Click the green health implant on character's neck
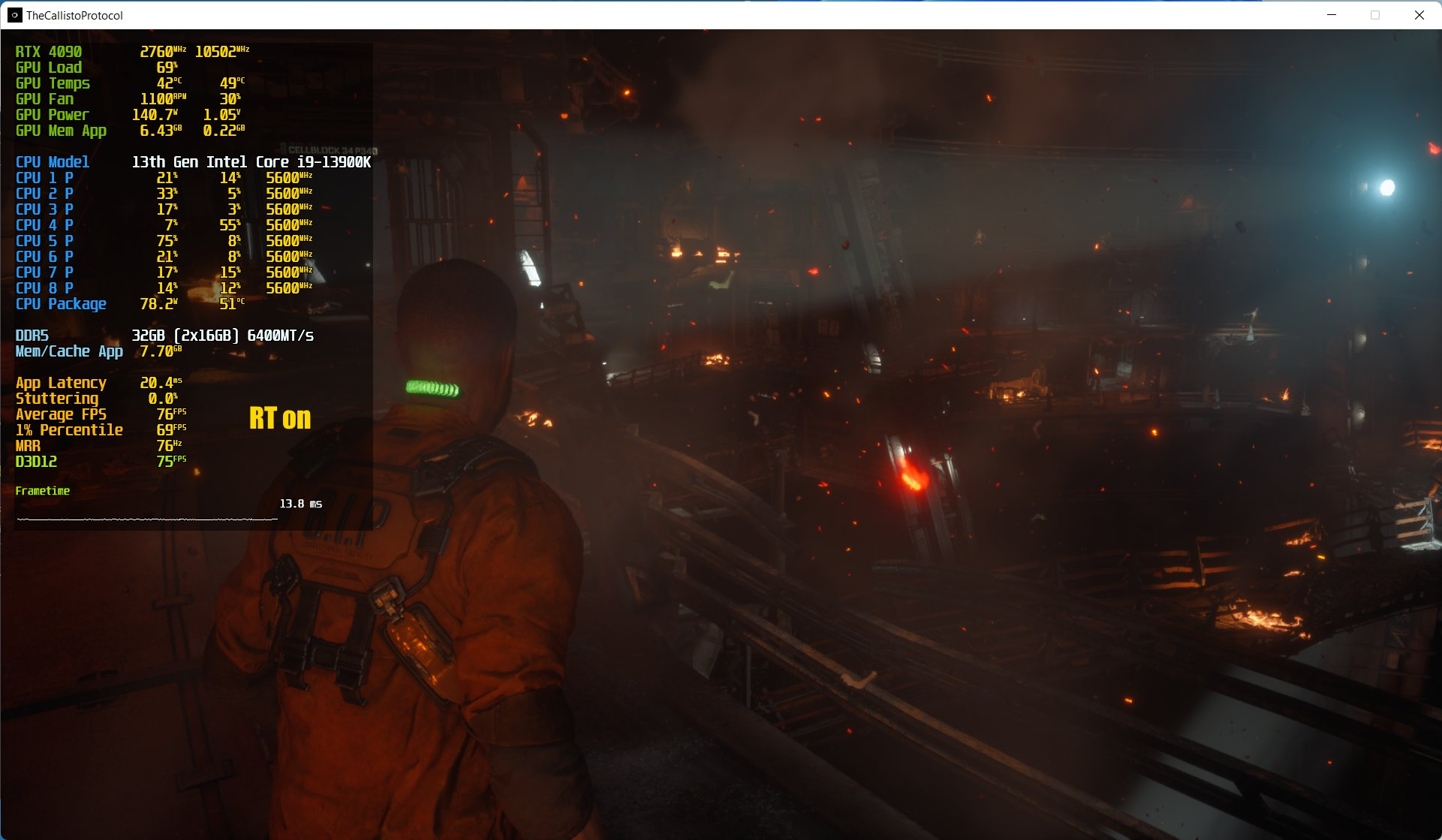The height and width of the screenshot is (840, 1442). 432,388
